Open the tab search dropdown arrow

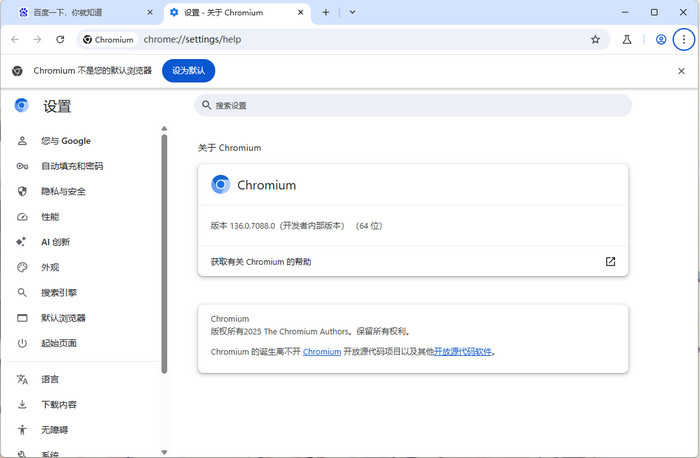(x=352, y=12)
